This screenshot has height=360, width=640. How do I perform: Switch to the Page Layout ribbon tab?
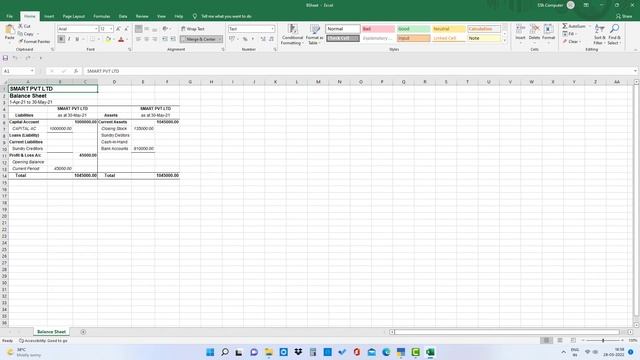(x=73, y=16)
